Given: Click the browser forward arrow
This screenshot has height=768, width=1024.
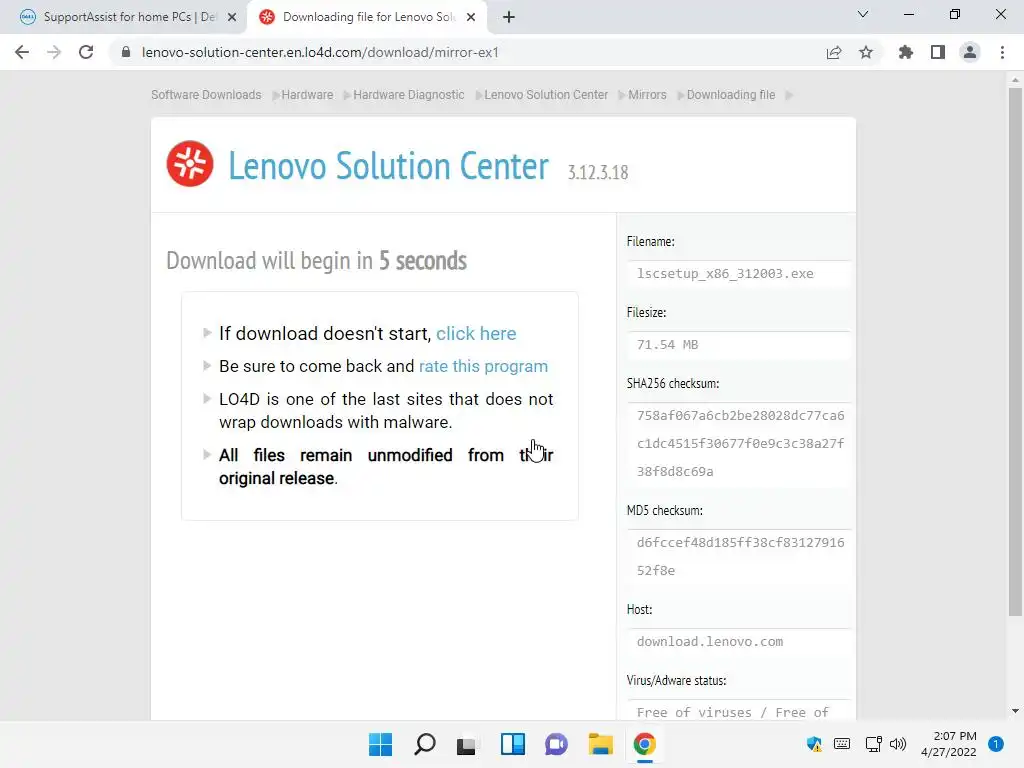Looking at the screenshot, I should coord(54,52).
